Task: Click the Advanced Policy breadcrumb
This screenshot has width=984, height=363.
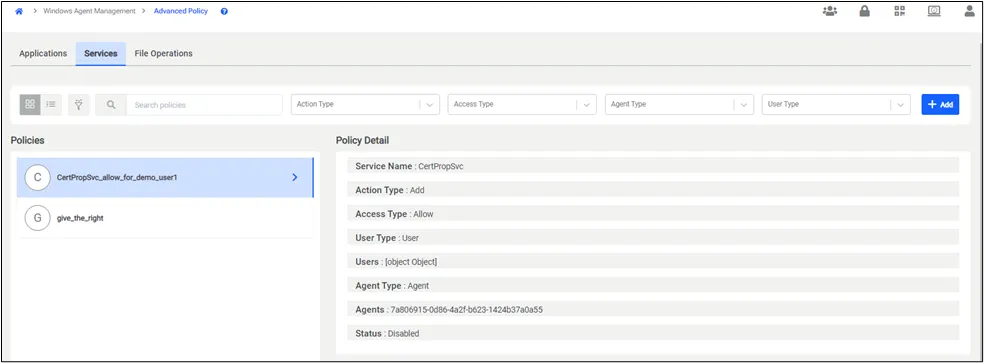Action: tap(181, 11)
